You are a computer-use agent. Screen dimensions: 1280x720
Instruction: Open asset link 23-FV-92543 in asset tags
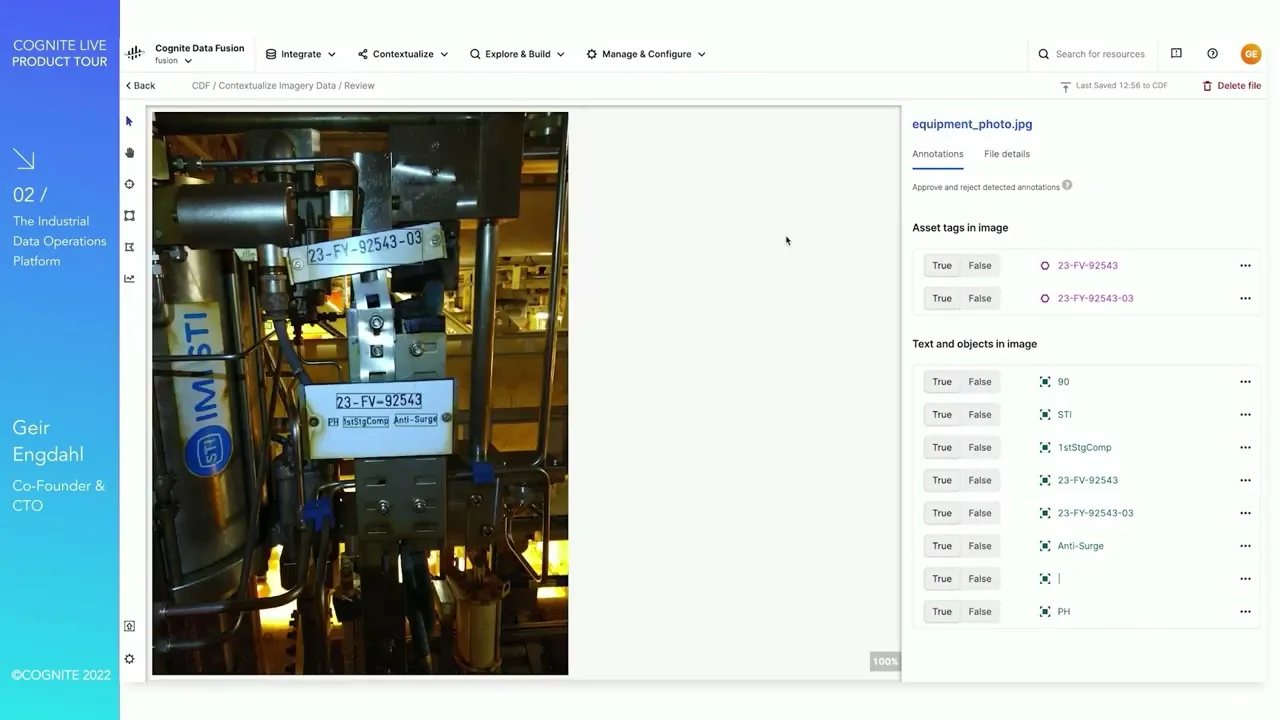point(1088,266)
